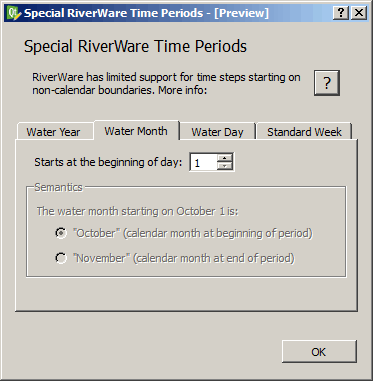Click the Semantics group box label

(58, 187)
